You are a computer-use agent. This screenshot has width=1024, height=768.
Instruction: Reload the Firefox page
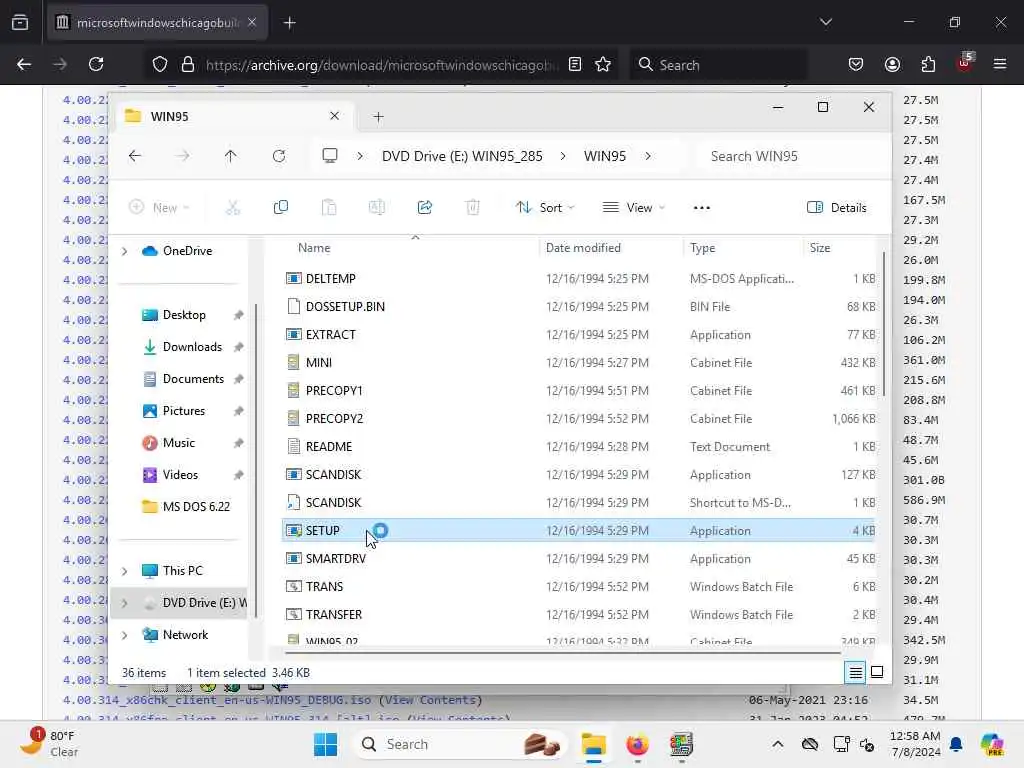point(96,64)
